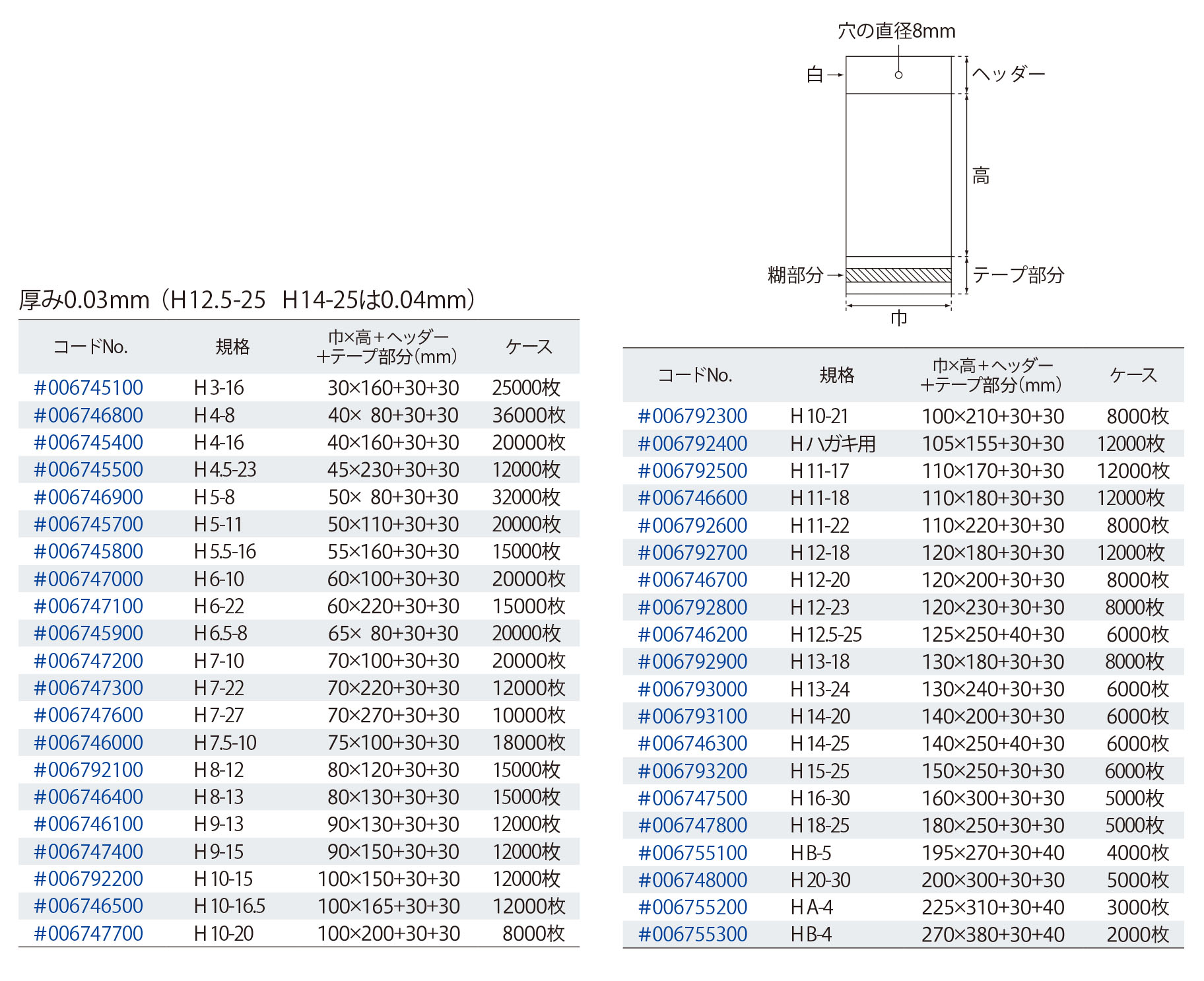Open the last code link #006755300
This screenshot has height=981, width=1204.
(x=692, y=934)
